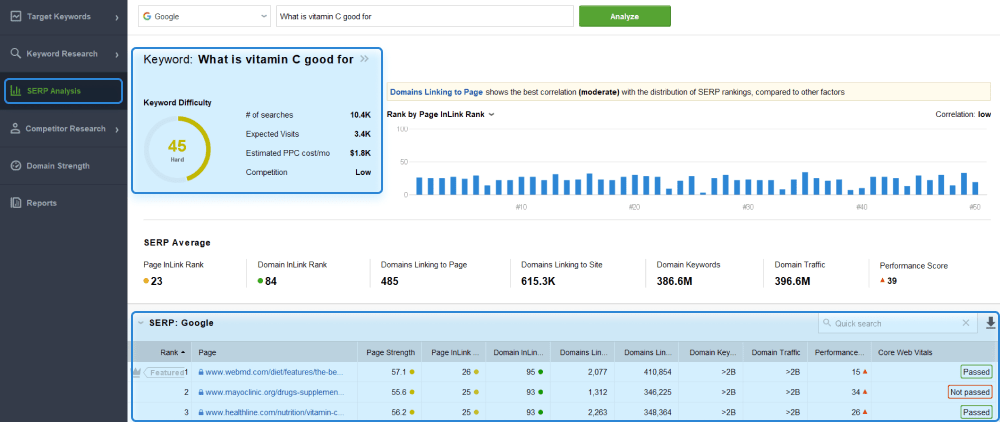Screen dimensions: 1000x422
Task: Click the Quick search magnifier icon
Action: (x=827, y=323)
